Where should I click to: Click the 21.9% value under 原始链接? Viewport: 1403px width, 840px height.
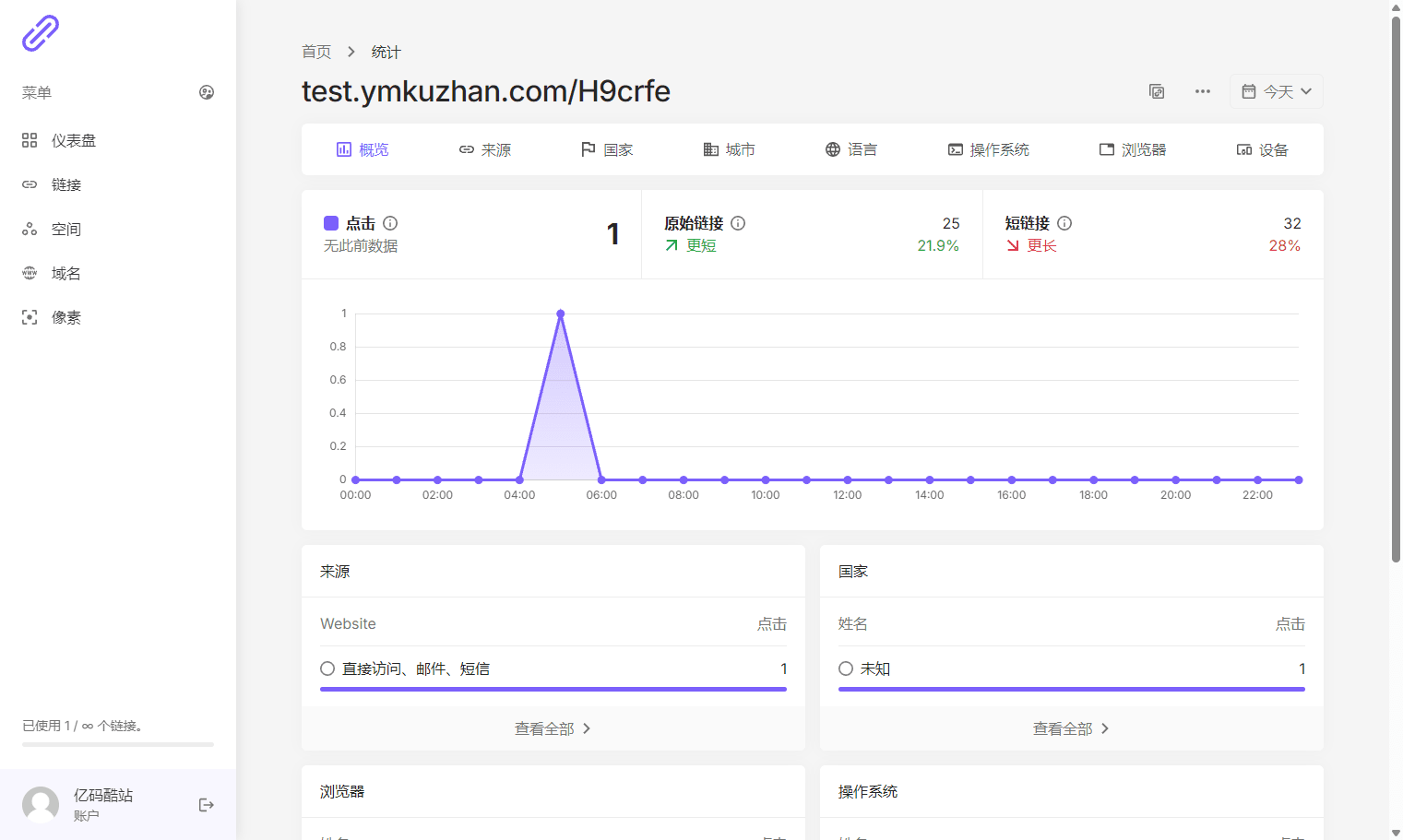point(938,245)
